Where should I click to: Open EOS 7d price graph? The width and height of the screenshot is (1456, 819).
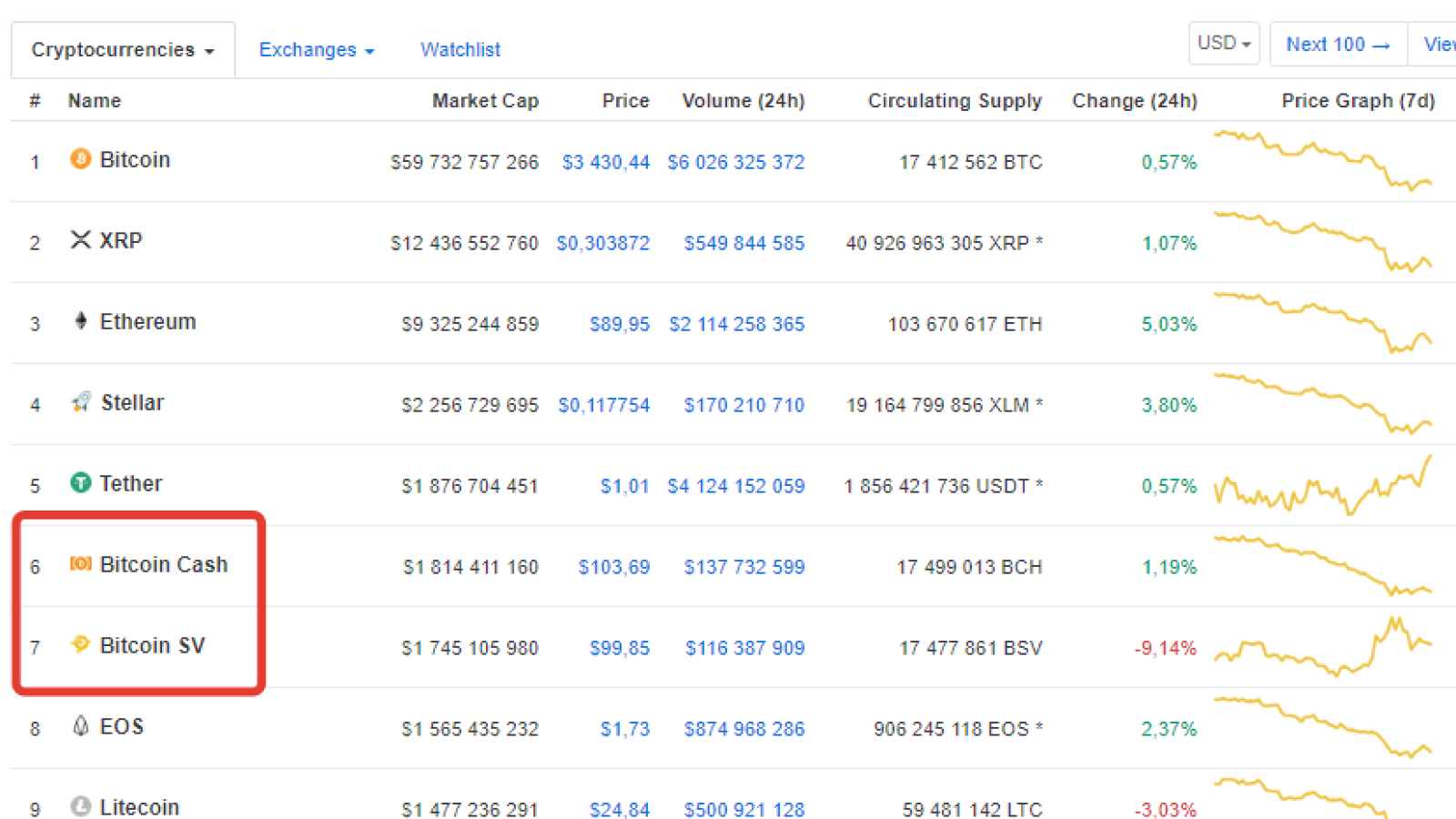click(1323, 727)
